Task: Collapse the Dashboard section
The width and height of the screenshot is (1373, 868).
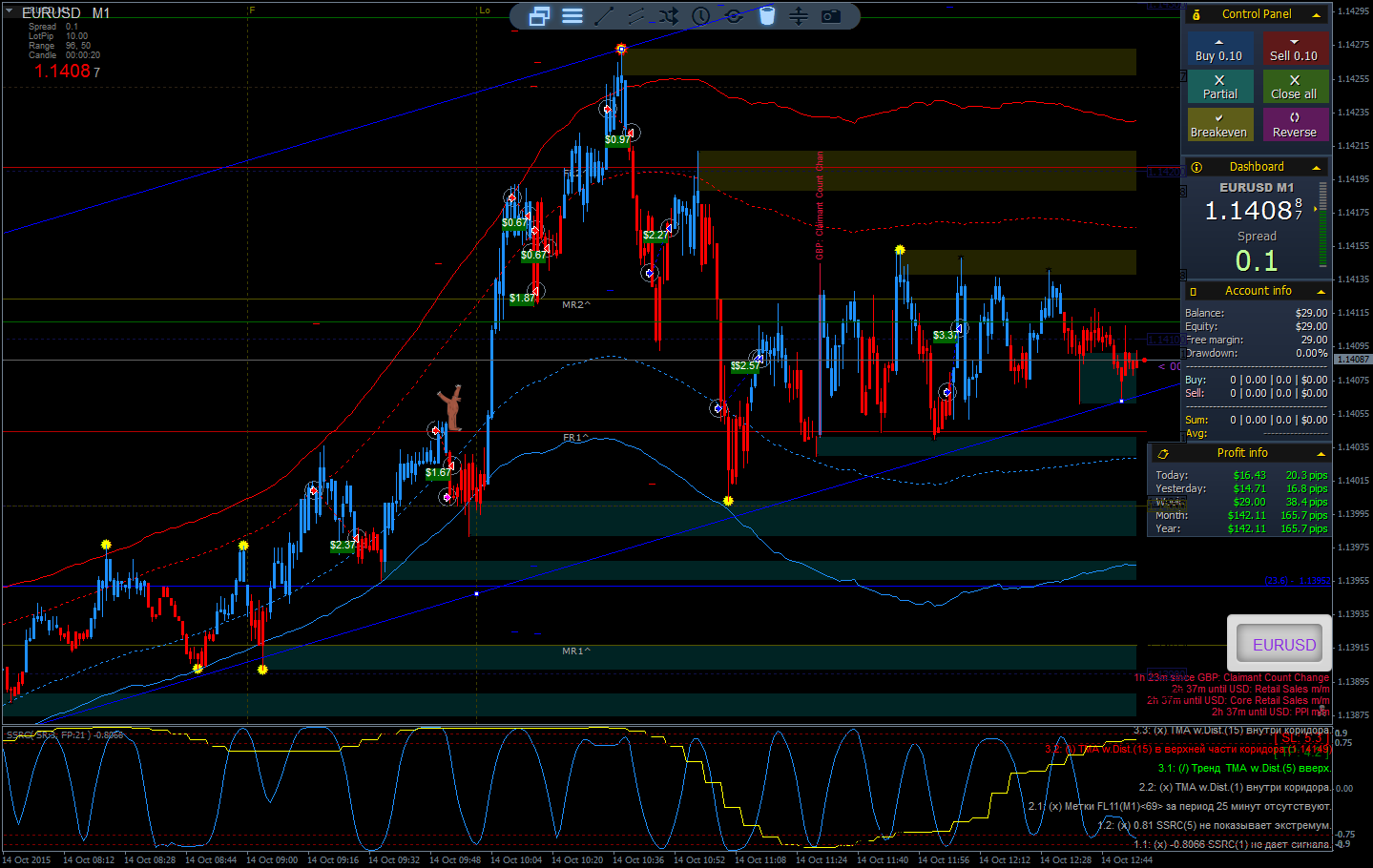Action: [x=1317, y=167]
